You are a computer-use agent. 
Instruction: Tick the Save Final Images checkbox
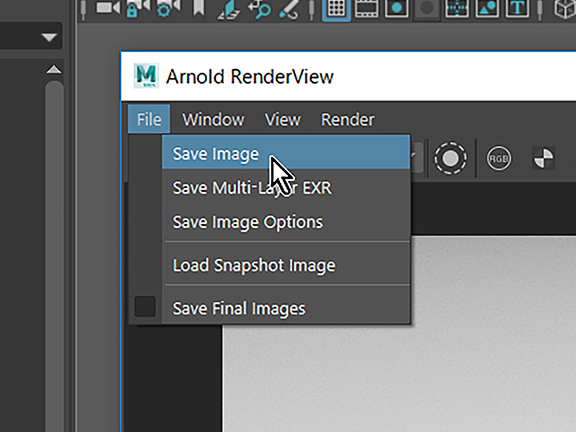pos(145,306)
